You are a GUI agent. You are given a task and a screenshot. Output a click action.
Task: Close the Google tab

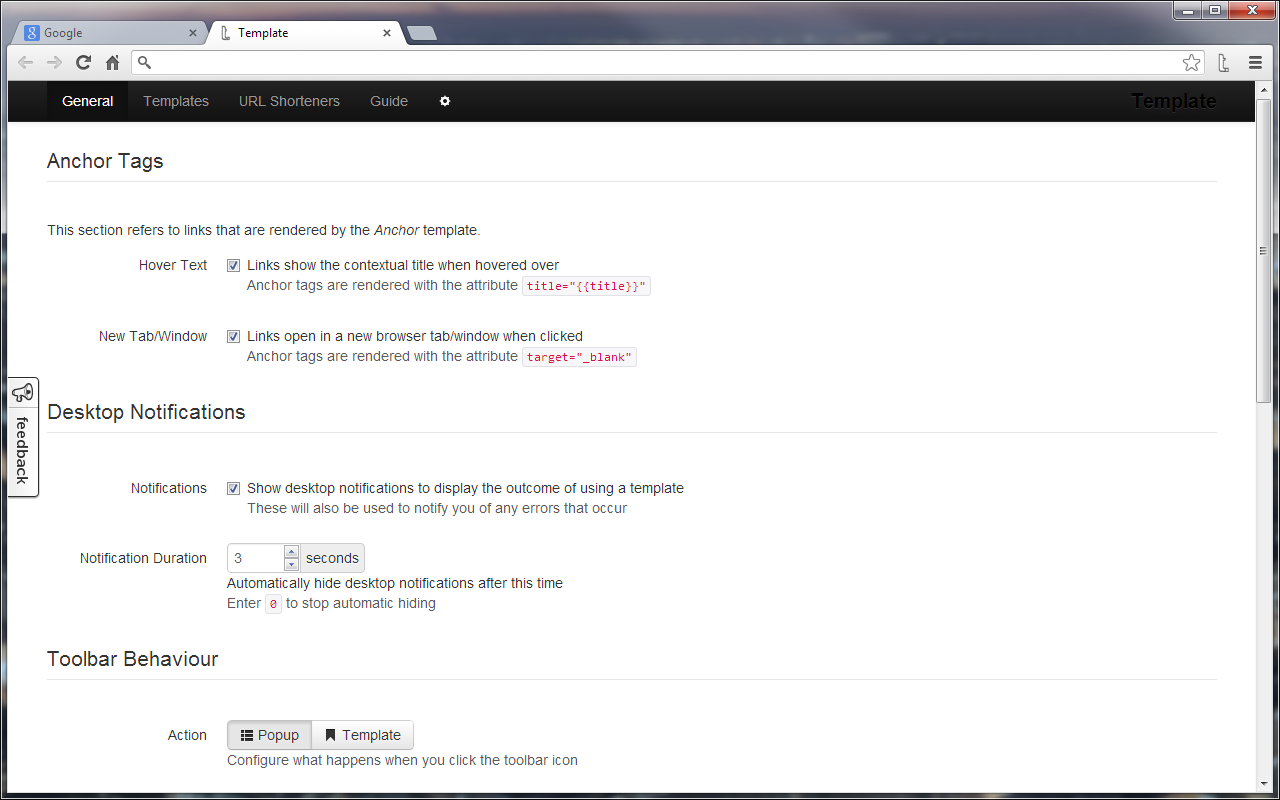(x=193, y=33)
